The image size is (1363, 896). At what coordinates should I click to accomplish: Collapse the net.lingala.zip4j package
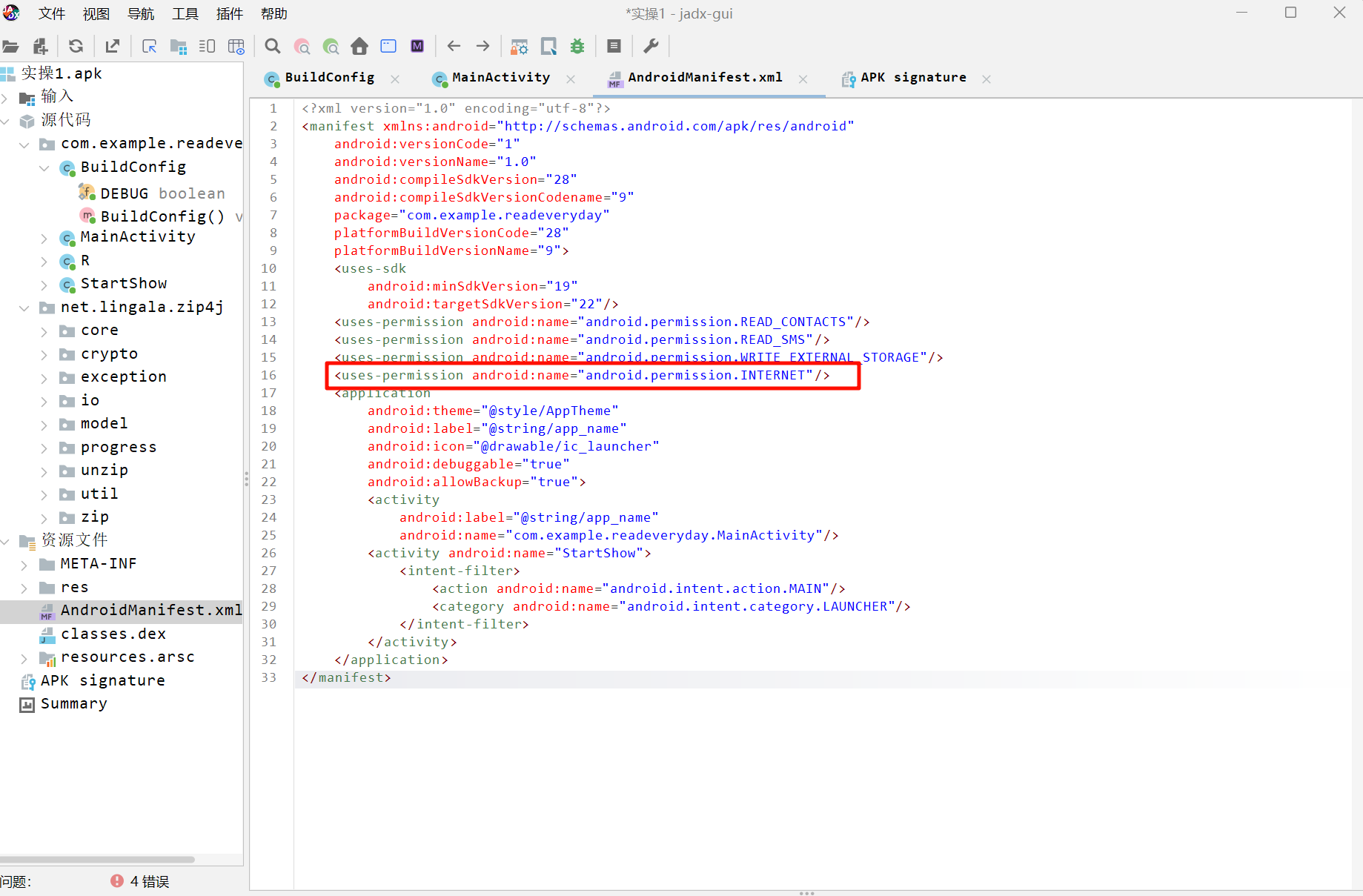24,308
